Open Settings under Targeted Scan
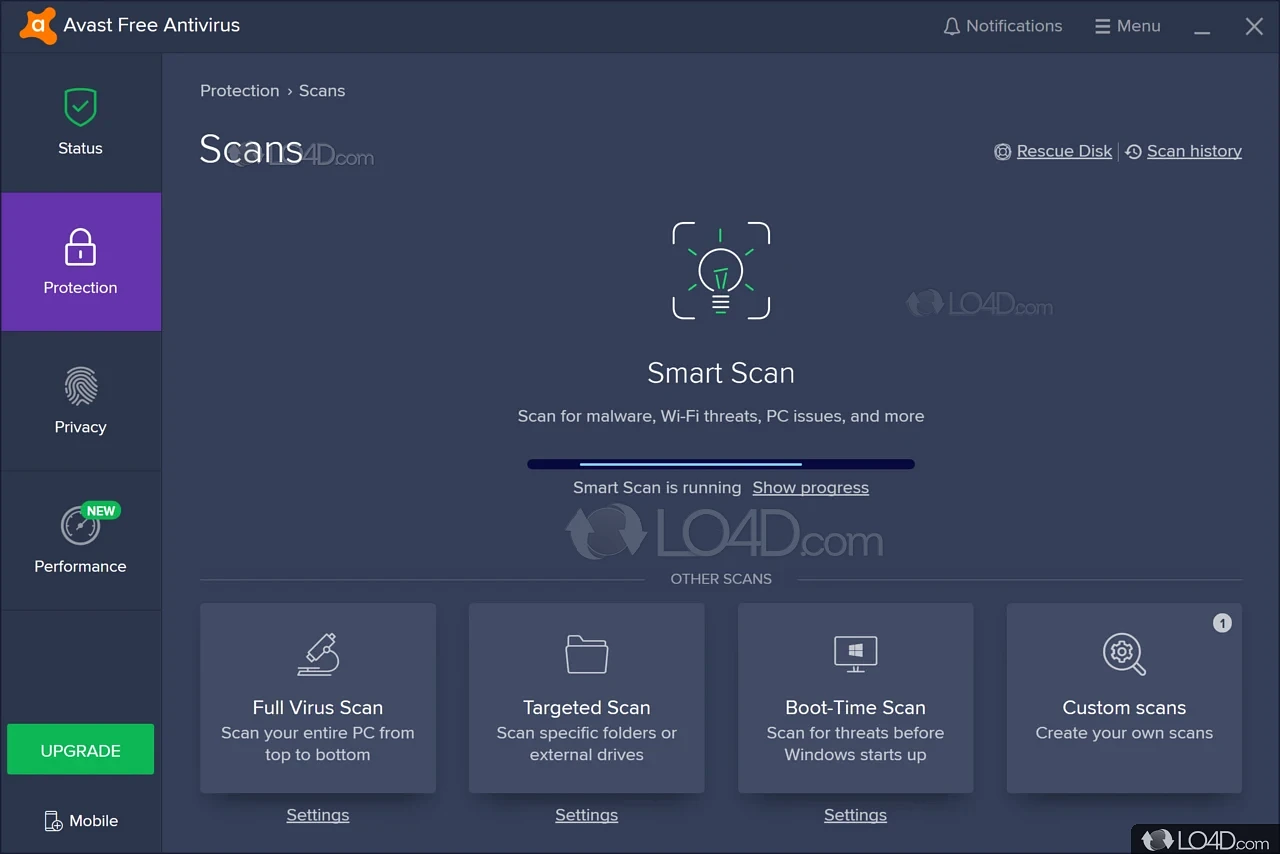 click(x=587, y=815)
